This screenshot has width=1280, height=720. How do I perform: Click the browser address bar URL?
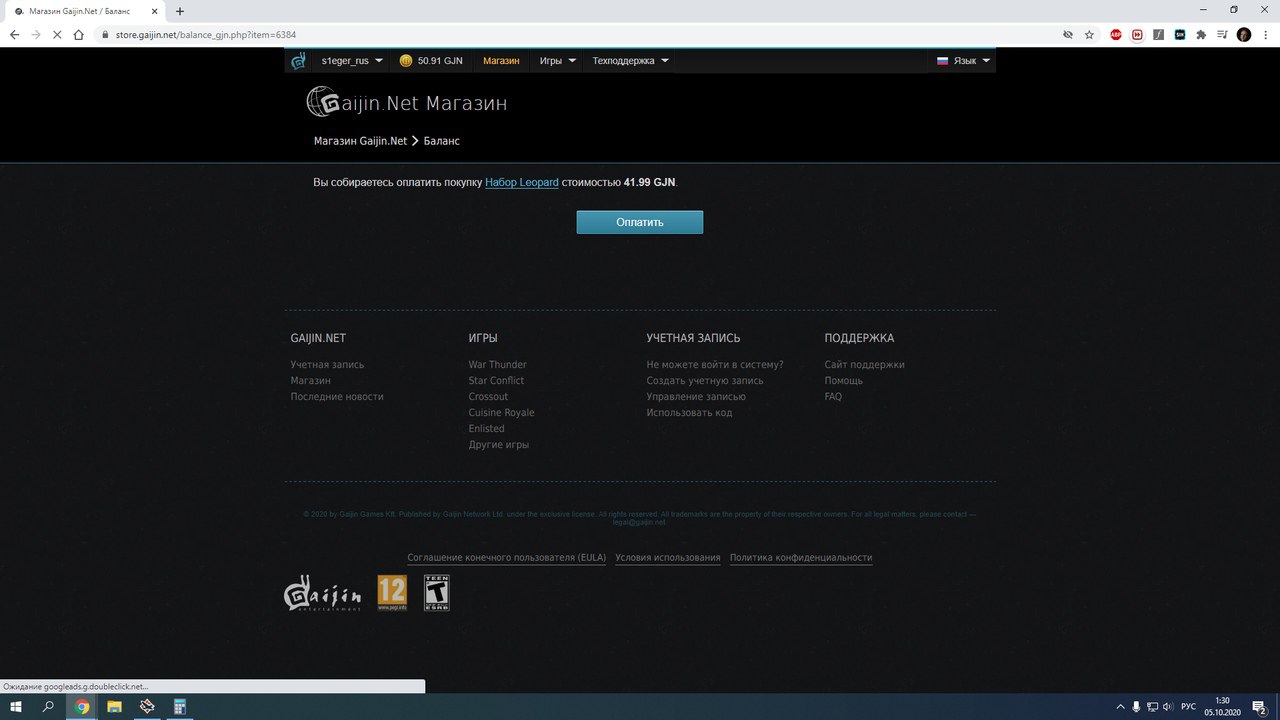tap(206, 34)
